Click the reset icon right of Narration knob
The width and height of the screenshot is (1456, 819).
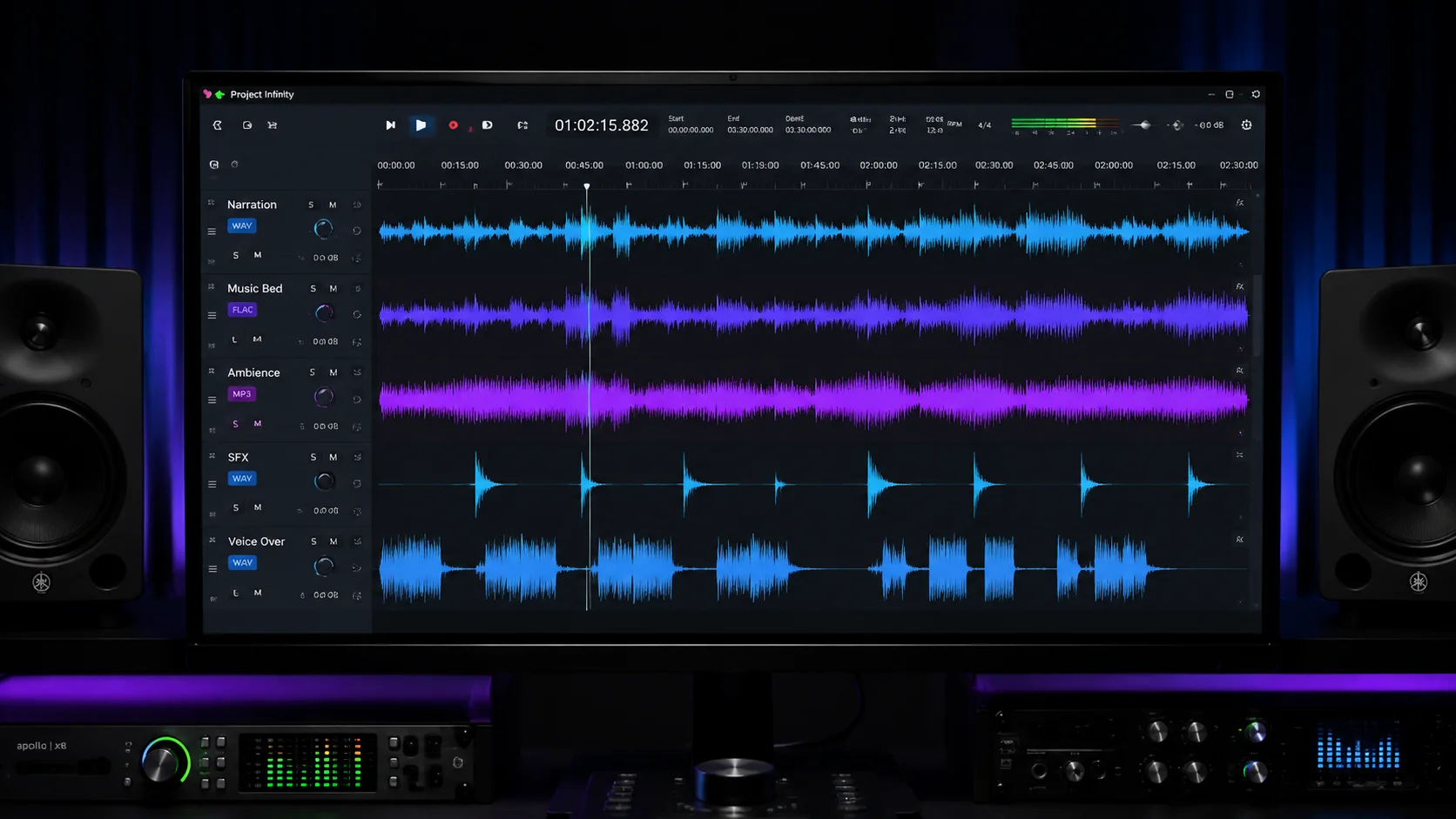click(356, 231)
